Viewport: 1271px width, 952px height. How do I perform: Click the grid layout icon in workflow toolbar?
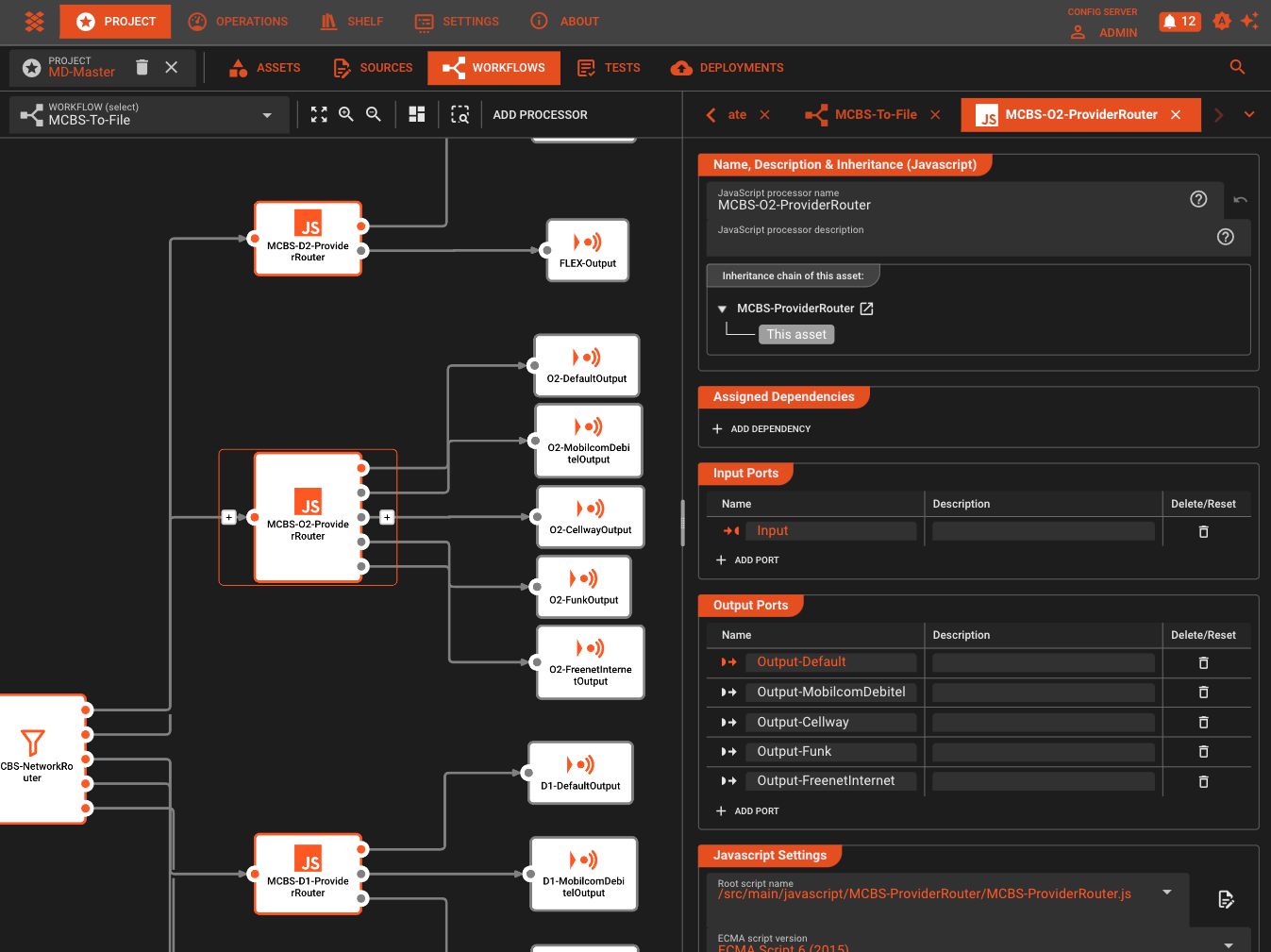(416, 114)
